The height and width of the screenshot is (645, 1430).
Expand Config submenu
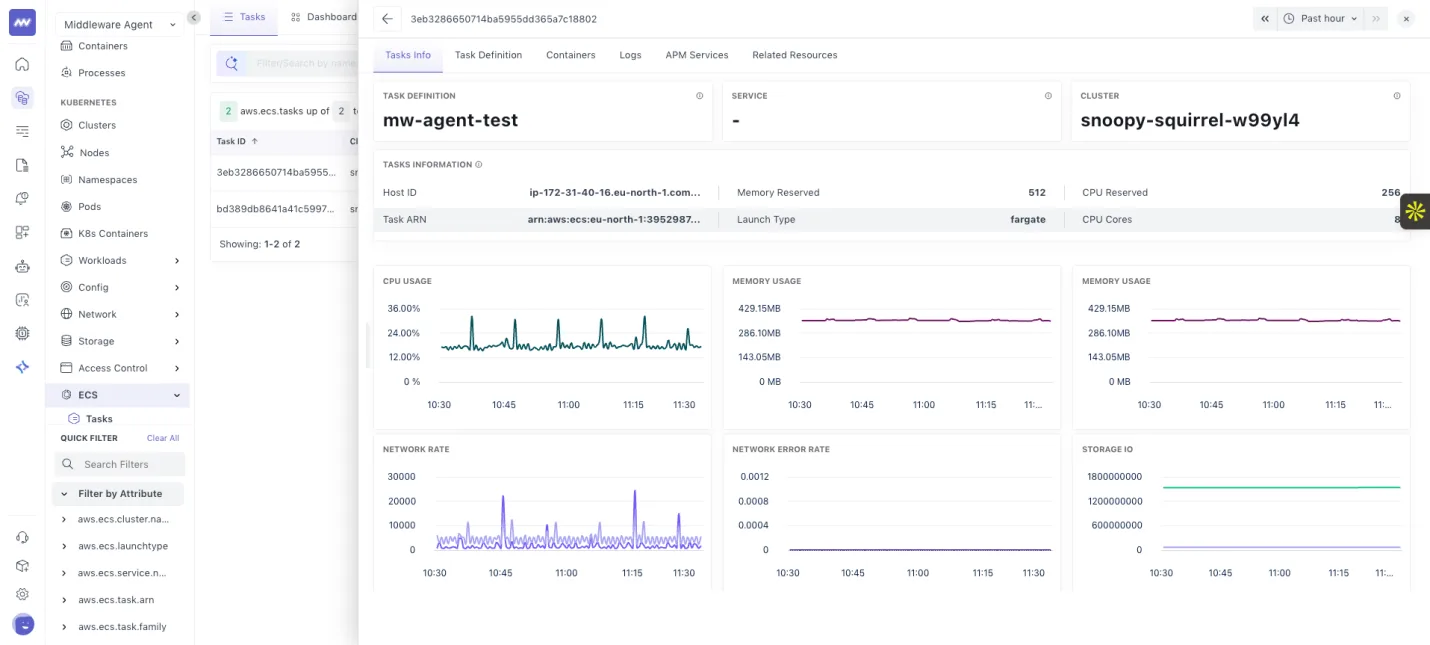[177, 288]
